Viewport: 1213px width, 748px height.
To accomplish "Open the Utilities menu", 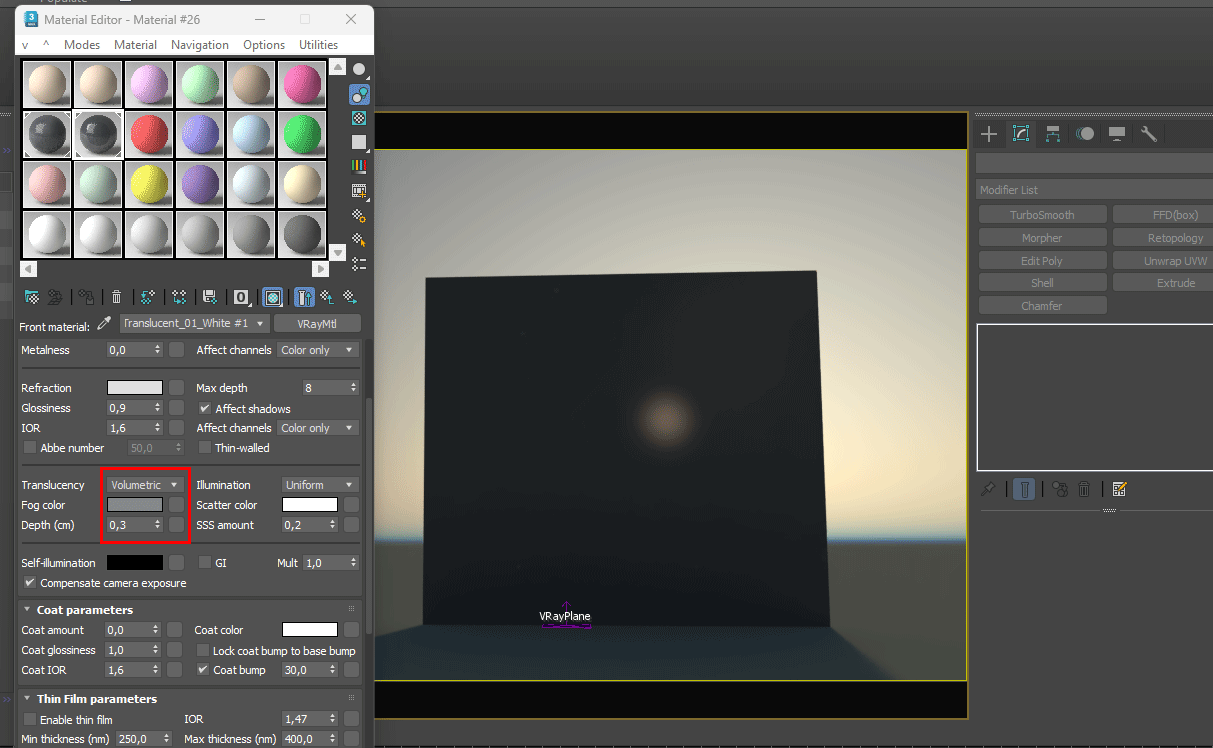I will [319, 45].
